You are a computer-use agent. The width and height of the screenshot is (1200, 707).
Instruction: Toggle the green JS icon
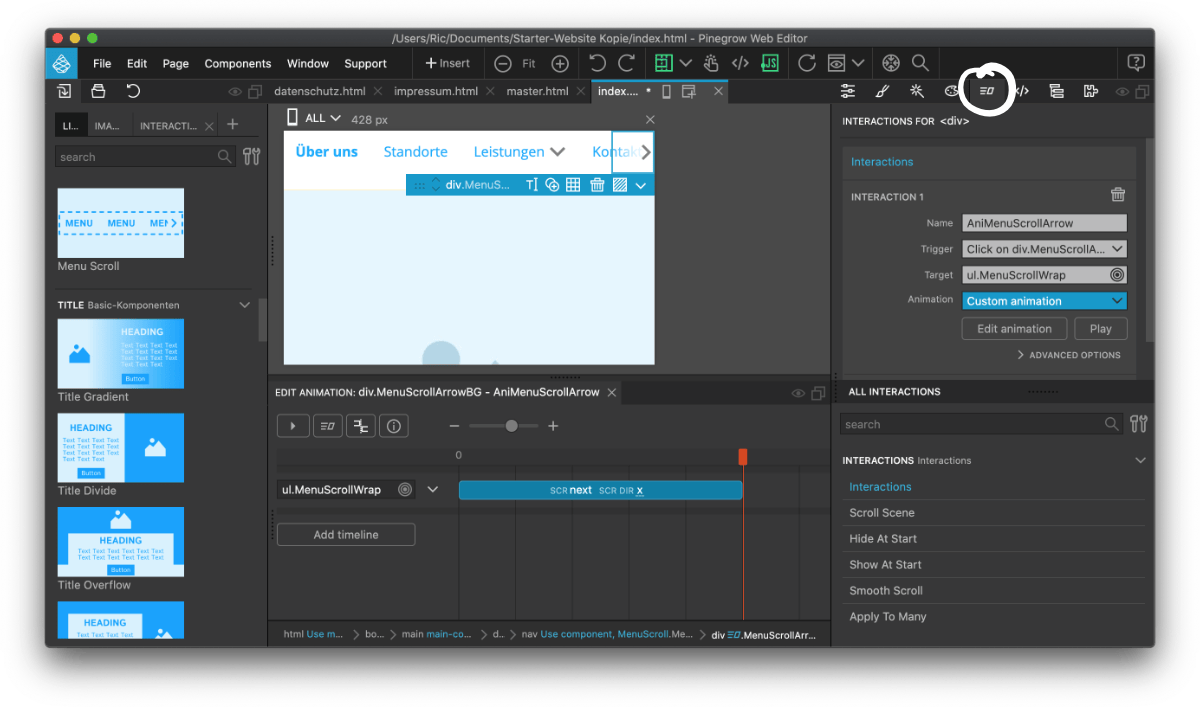770,63
